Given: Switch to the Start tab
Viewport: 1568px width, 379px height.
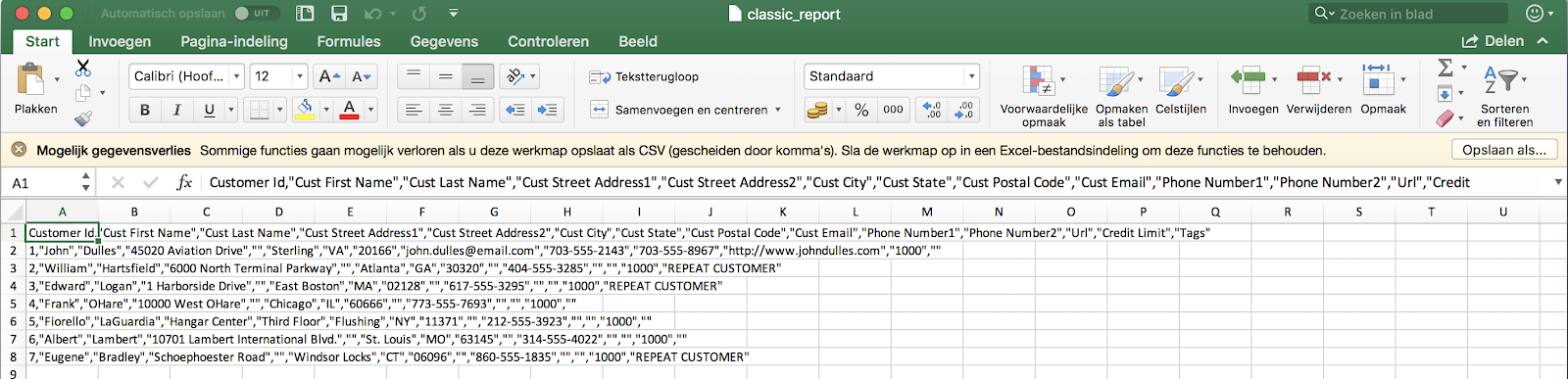Looking at the screenshot, I should coord(42,41).
